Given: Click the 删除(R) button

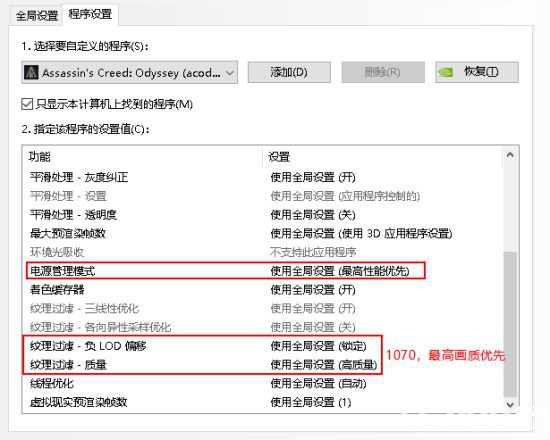Looking at the screenshot, I should pyautogui.click(x=383, y=72).
